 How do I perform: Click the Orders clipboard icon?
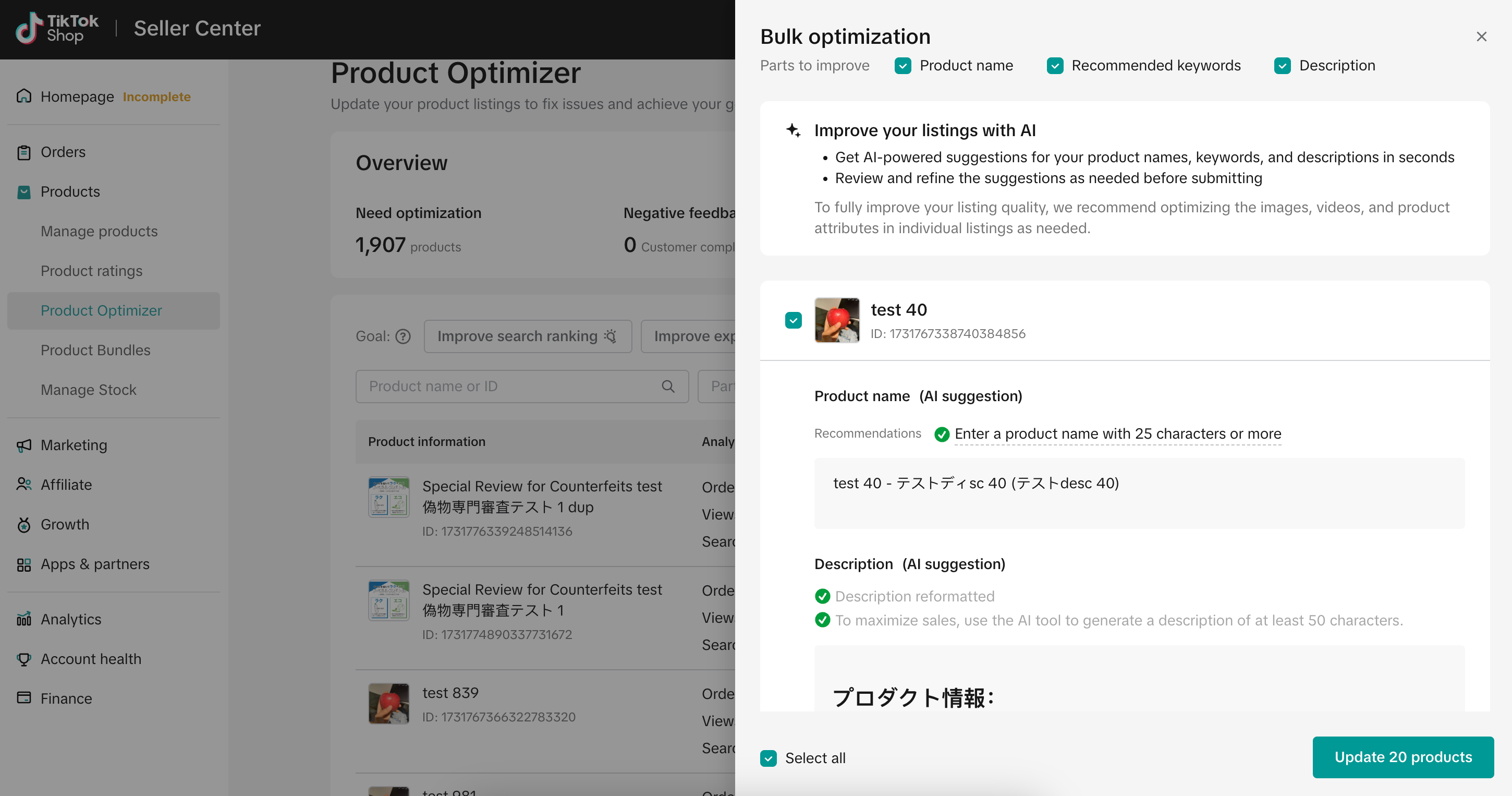click(x=24, y=152)
